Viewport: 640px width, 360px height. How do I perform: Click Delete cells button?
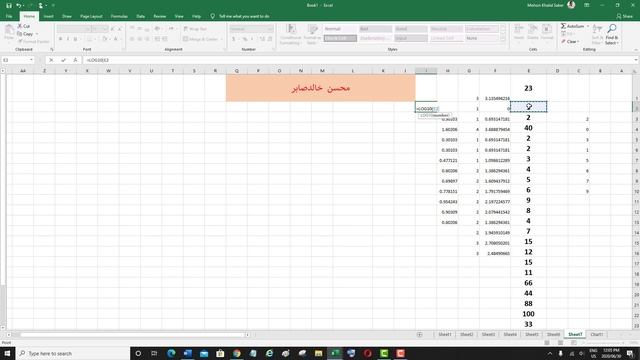click(533, 32)
